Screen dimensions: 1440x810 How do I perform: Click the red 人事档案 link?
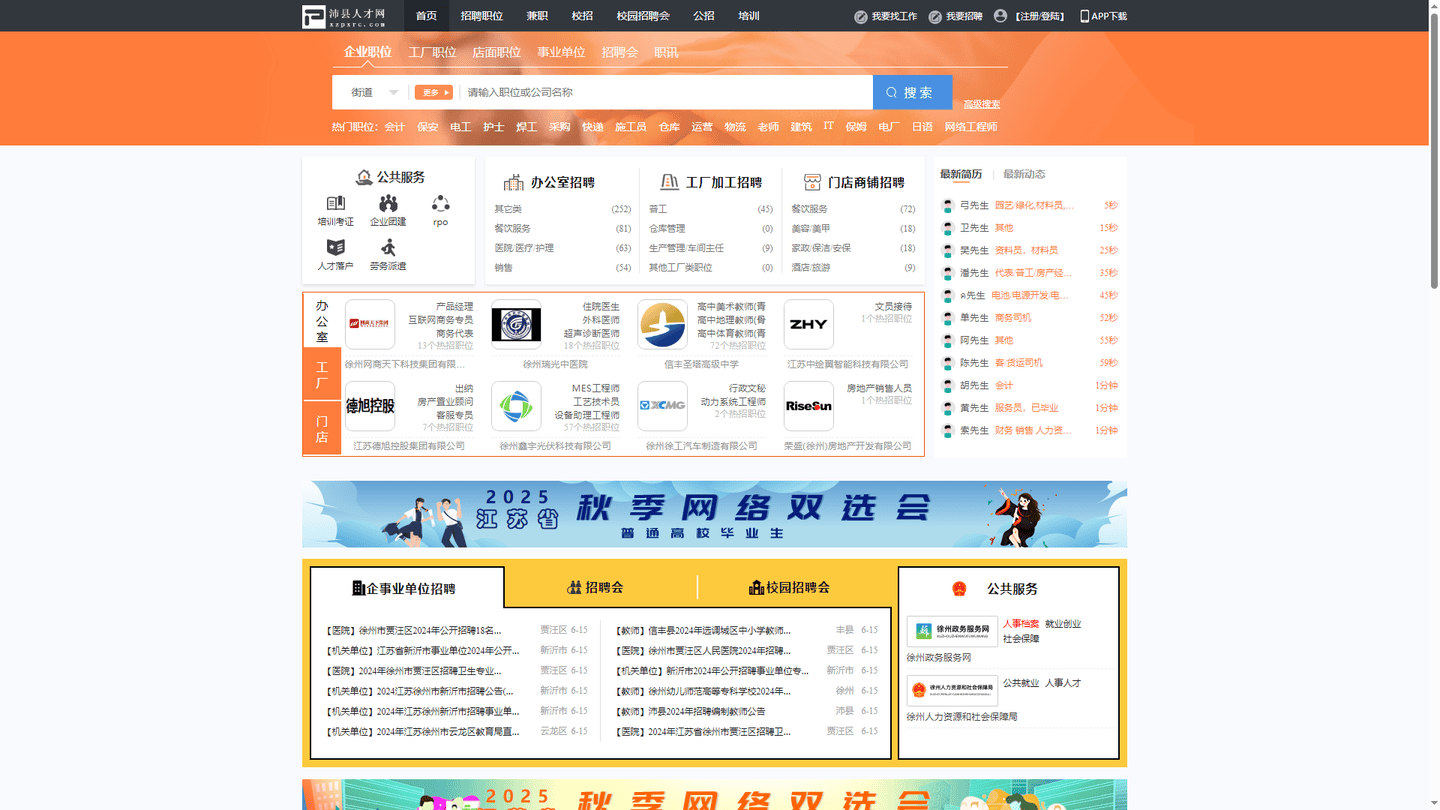point(1021,624)
